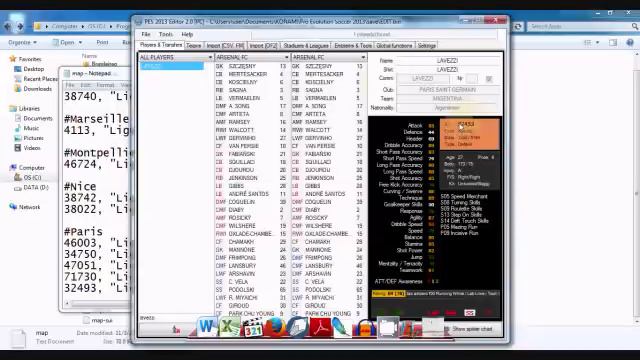This screenshot has height=360, width=640.
Task: Open Microsoft Excel from the dock
Action: 229,327
